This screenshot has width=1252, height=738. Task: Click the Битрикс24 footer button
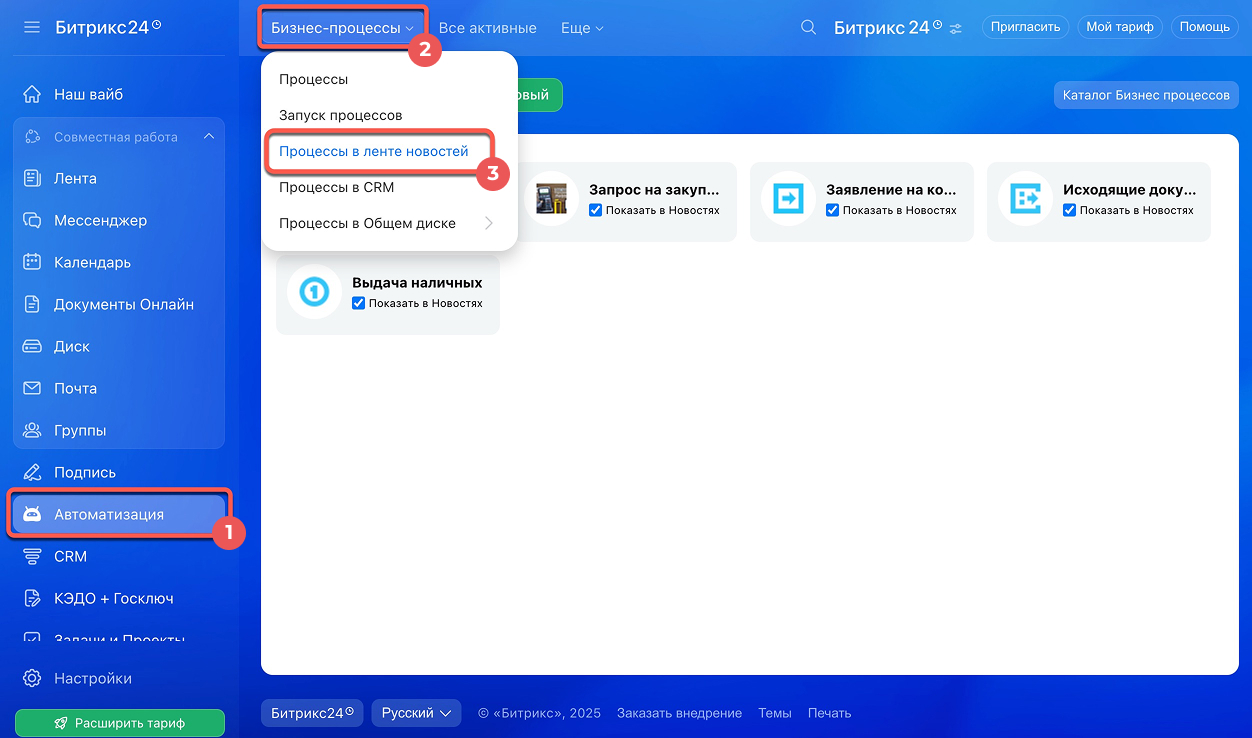[312, 713]
